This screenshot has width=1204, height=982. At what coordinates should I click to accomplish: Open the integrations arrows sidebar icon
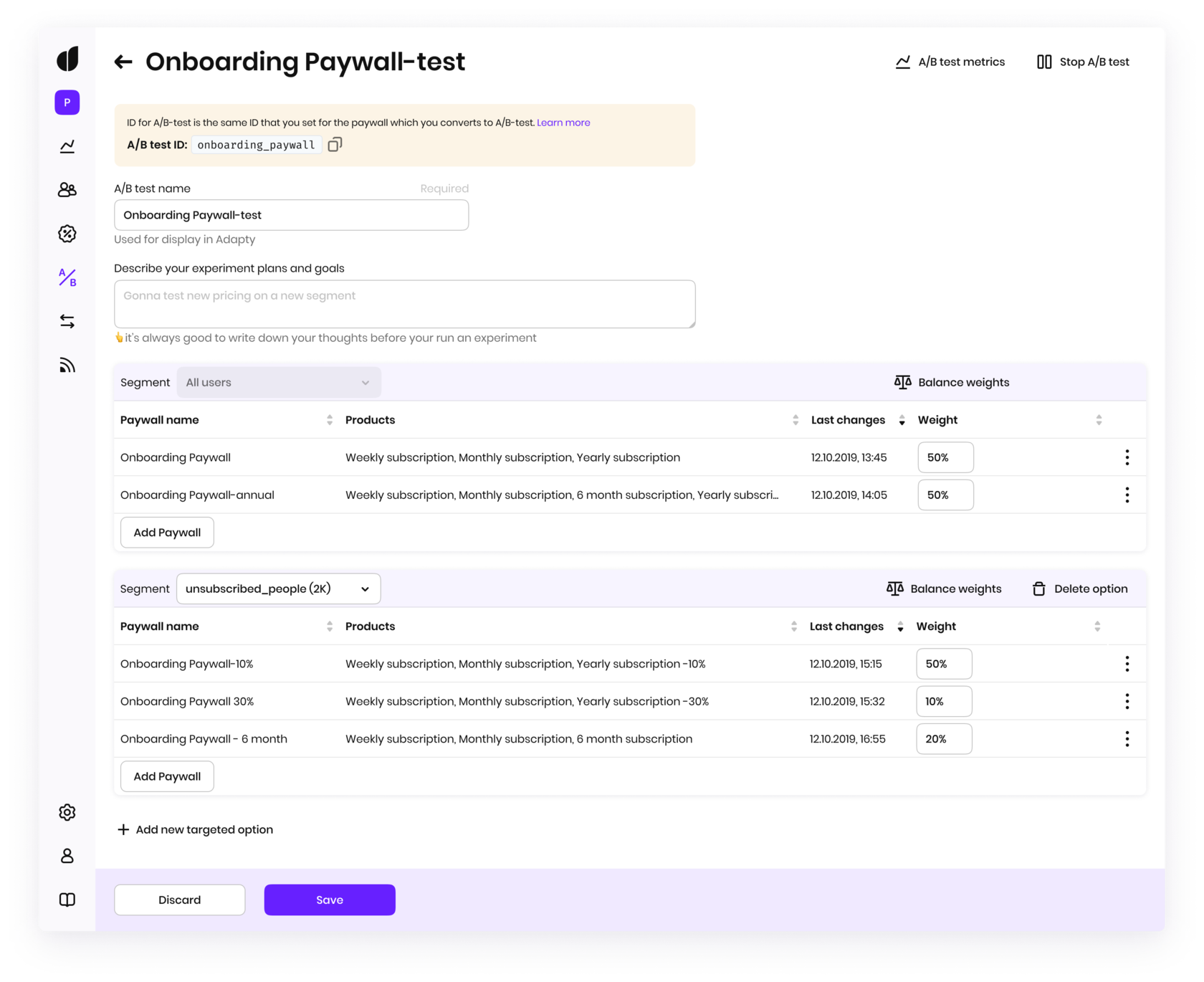67,321
